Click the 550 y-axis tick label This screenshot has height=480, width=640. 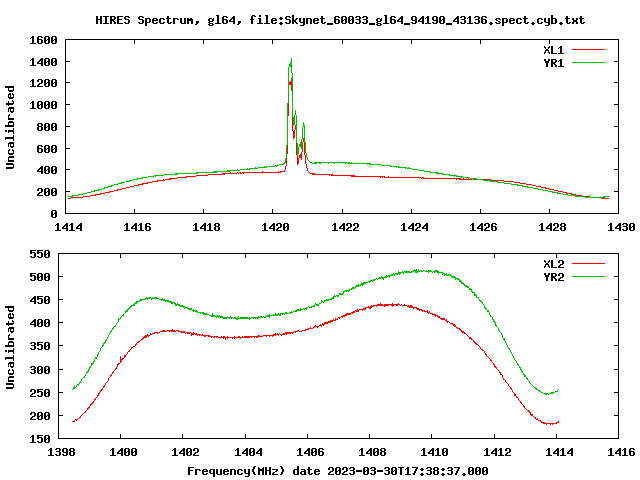pyautogui.click(x=40, y=254)
